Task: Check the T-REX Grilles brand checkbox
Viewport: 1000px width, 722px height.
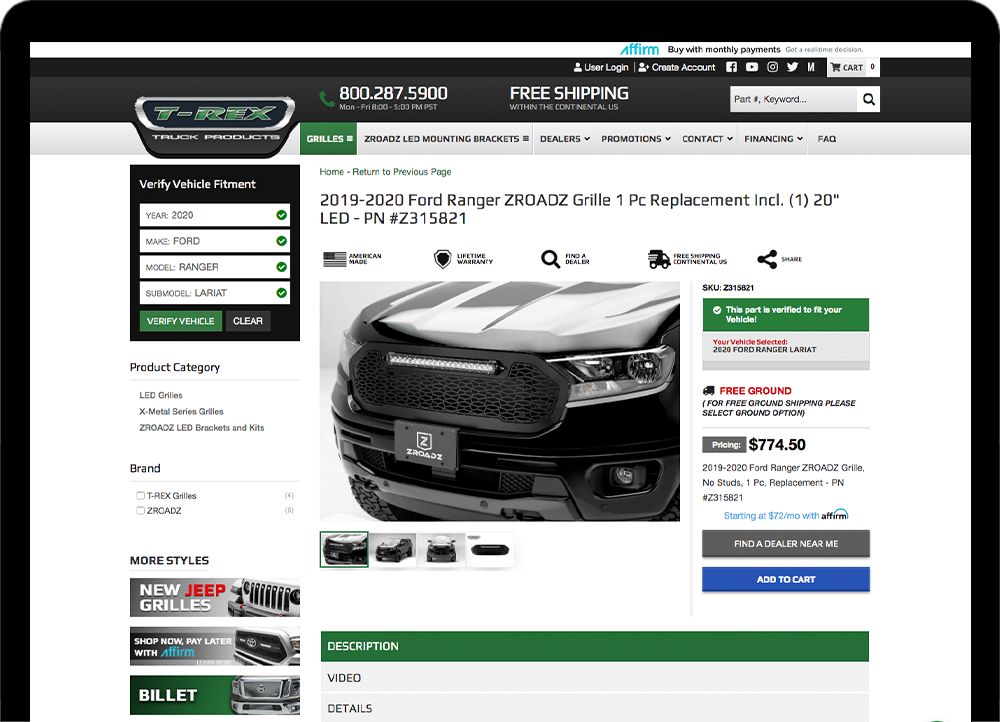Action: tap(141, 496)
